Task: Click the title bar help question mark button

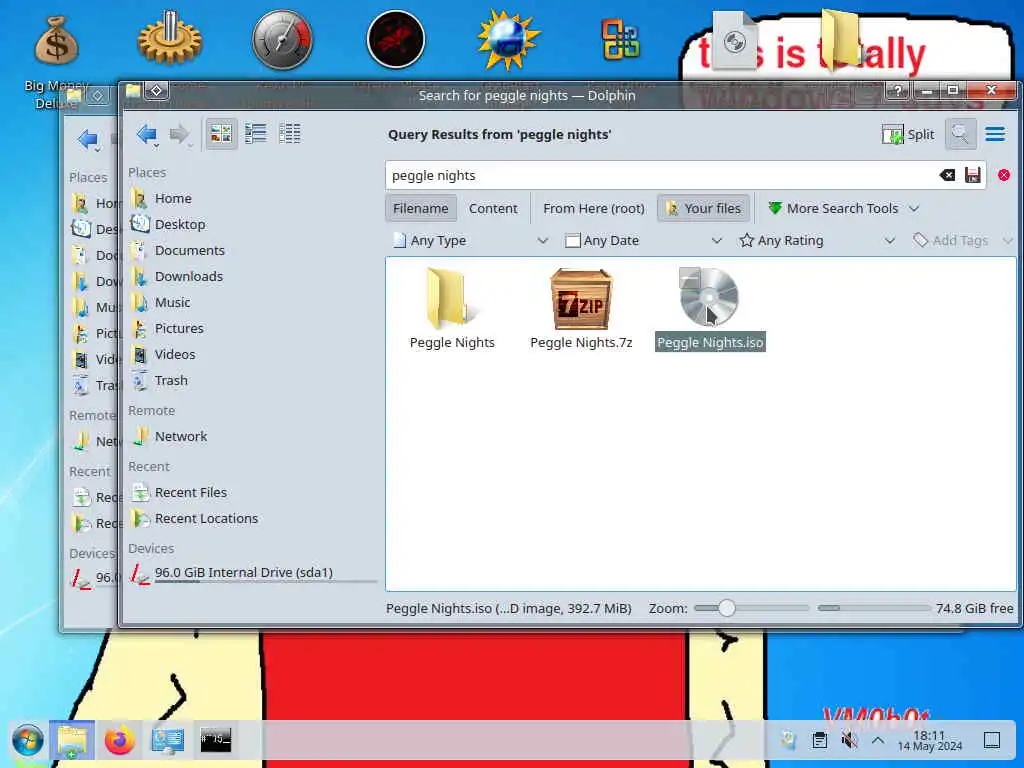Action: [898, 91]
